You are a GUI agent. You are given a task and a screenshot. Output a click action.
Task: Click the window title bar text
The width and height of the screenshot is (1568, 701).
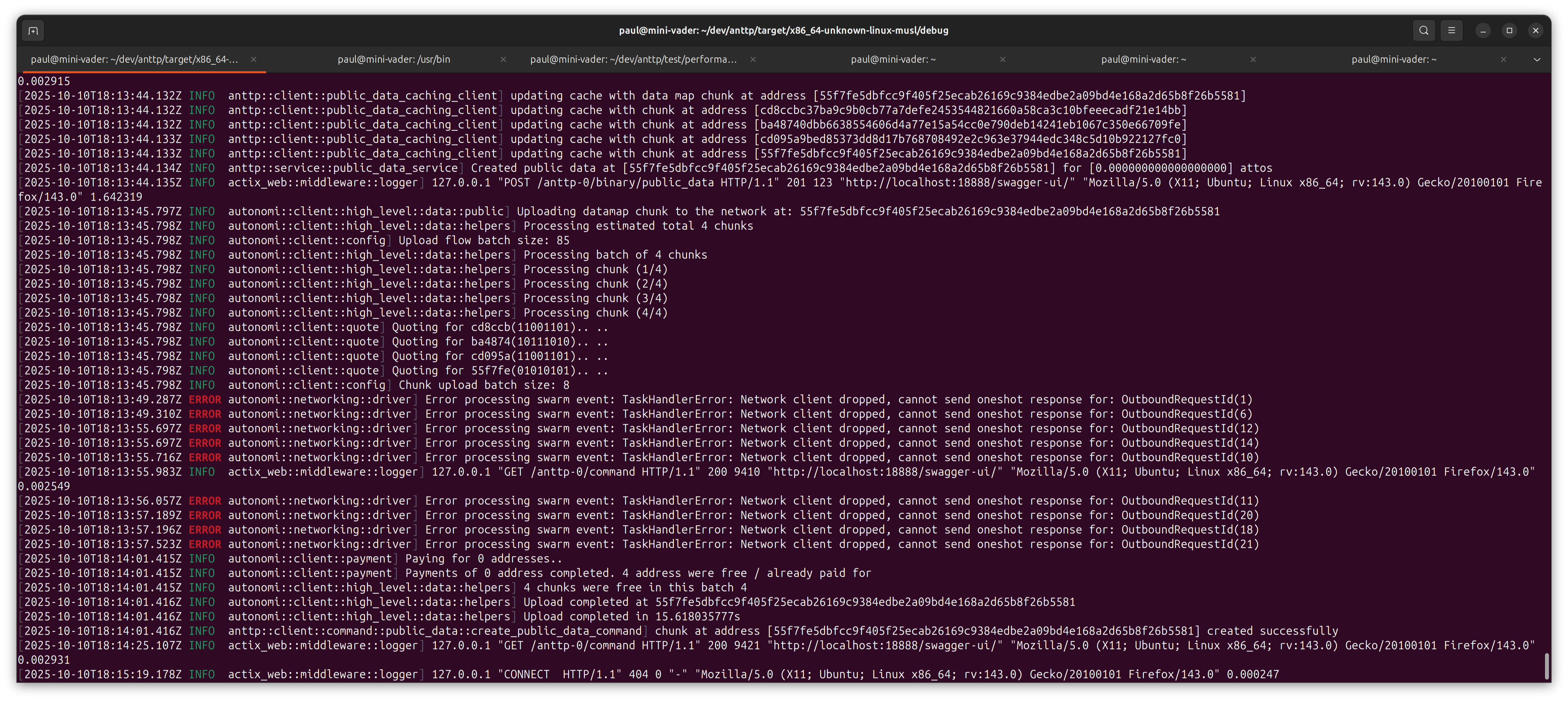(783, 31)
